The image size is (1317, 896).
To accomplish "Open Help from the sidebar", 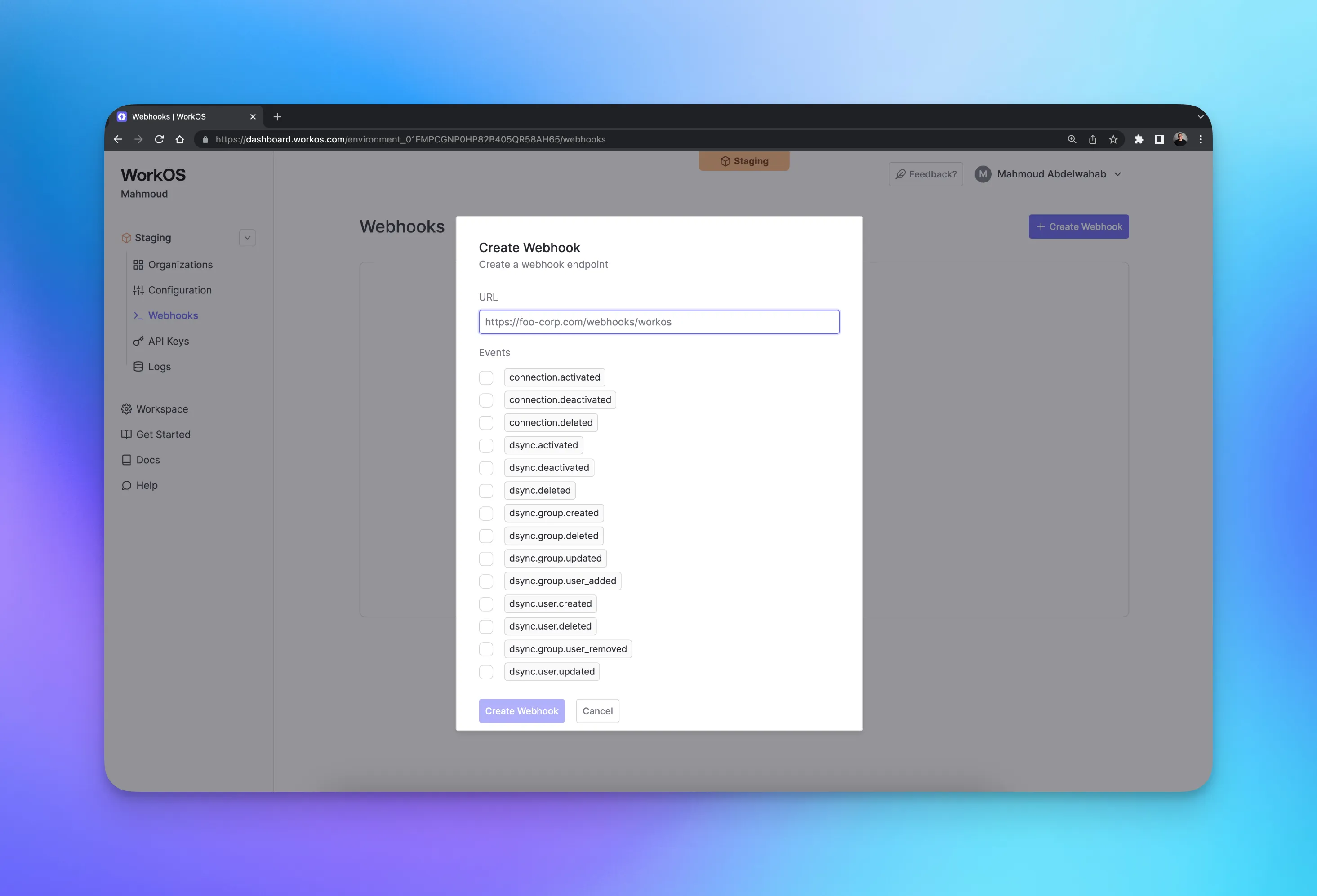I will click(x=139, y=485).
